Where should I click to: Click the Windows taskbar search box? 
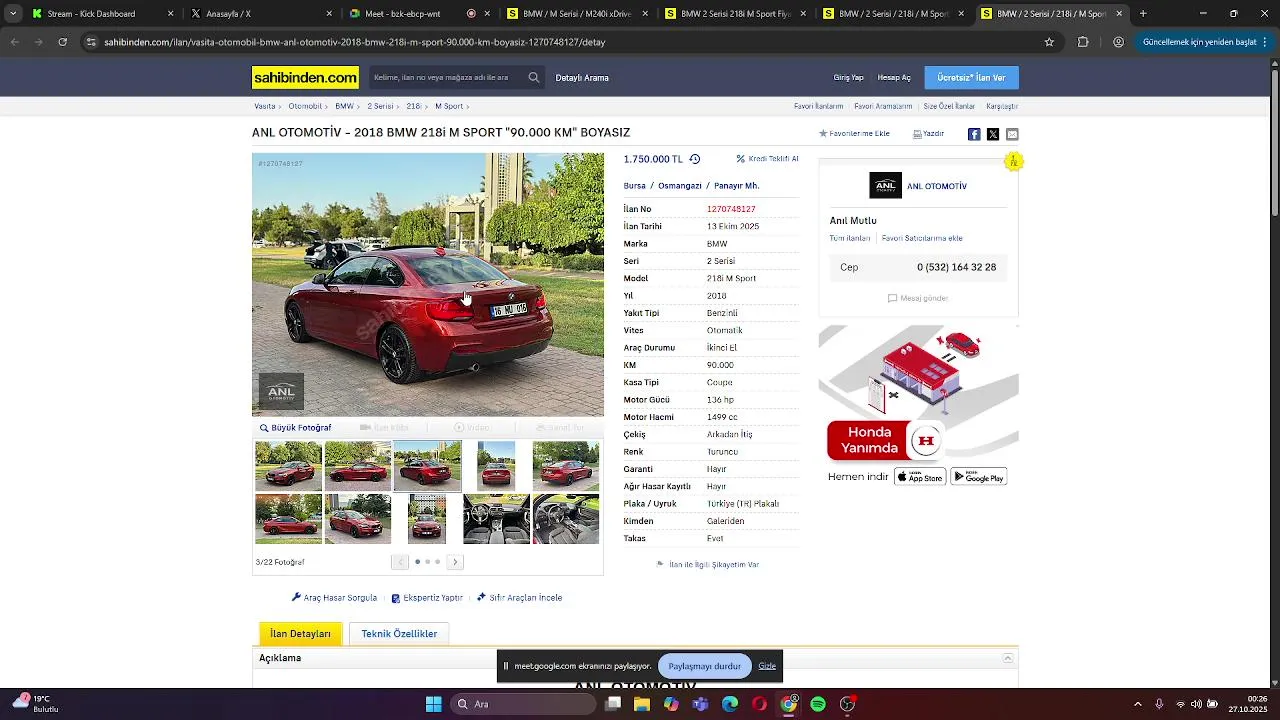[x=525, y=704]
